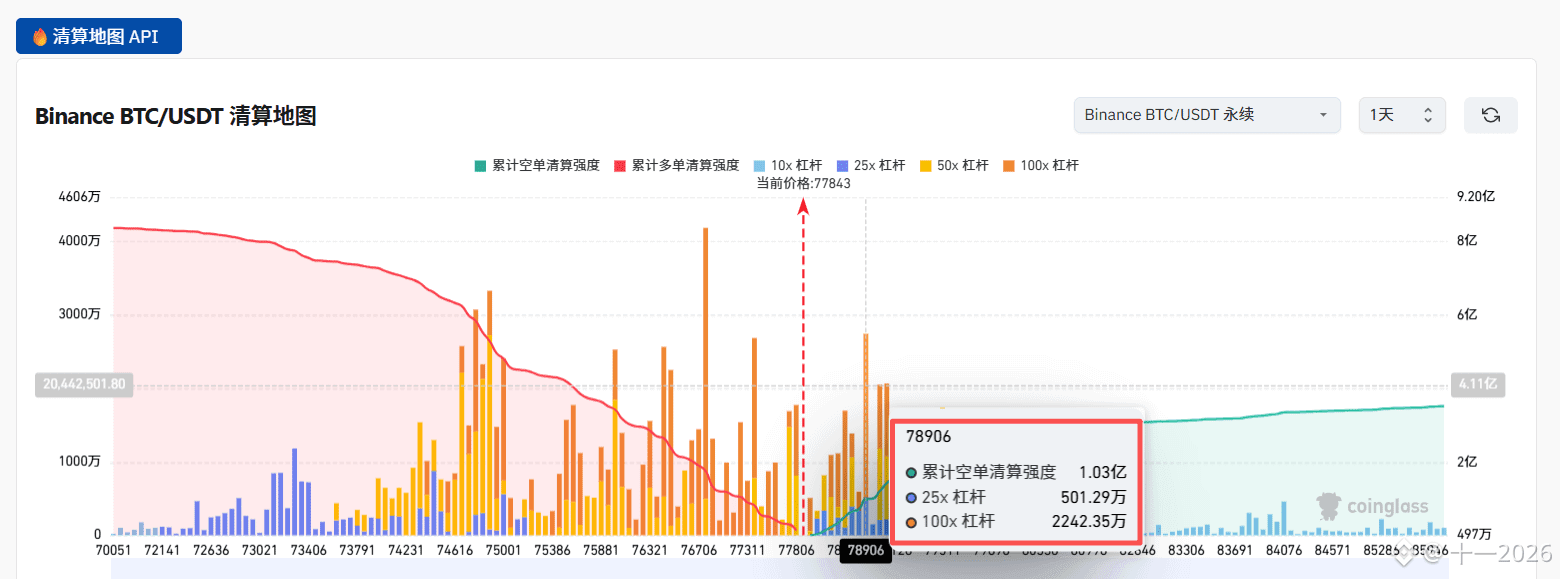Click the fire icon on API button
Image resolution: width=1560 pixels, height=579 pixels.
(40, 37)
